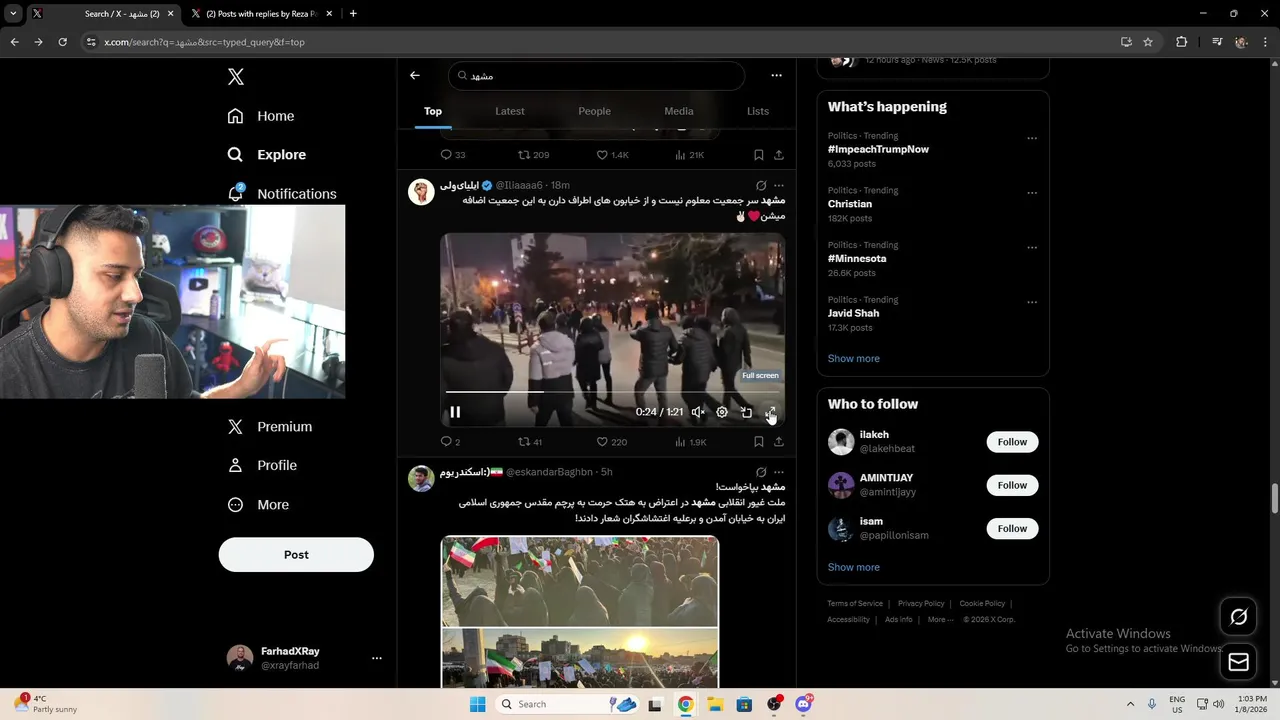1280x720 pixels.
Task: Switch to the Lists tab
Action: click(758, 111)
